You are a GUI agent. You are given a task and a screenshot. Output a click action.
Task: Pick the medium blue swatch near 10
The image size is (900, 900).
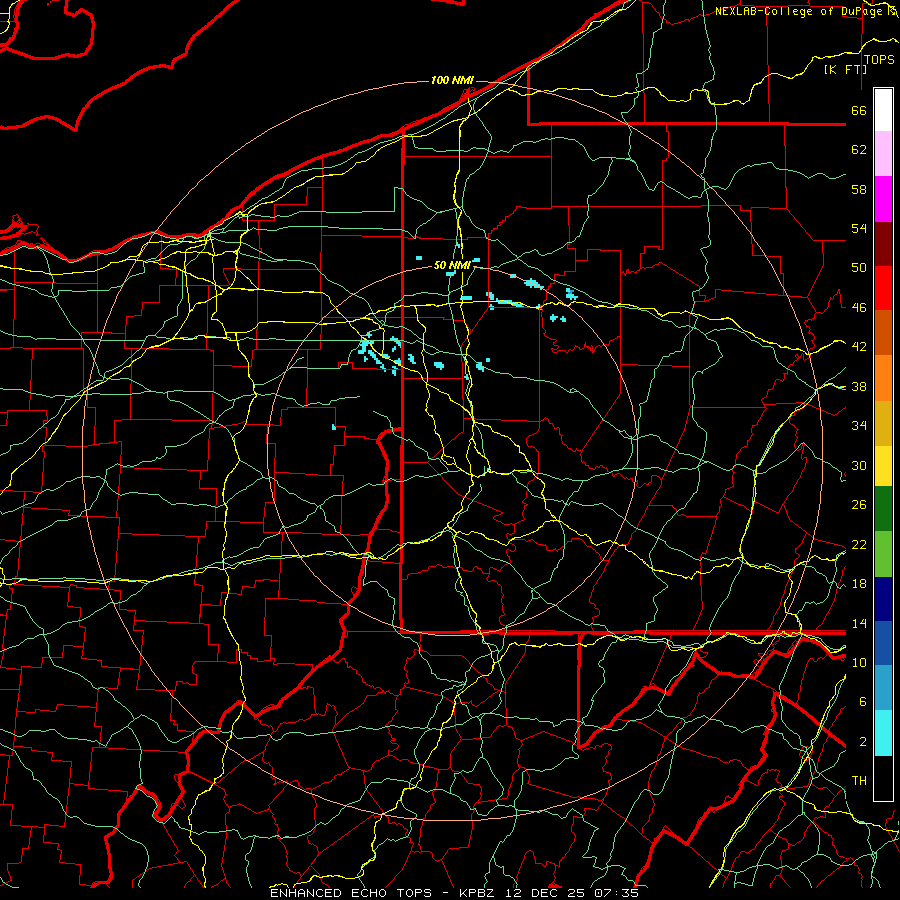click(x=883, y=643)
